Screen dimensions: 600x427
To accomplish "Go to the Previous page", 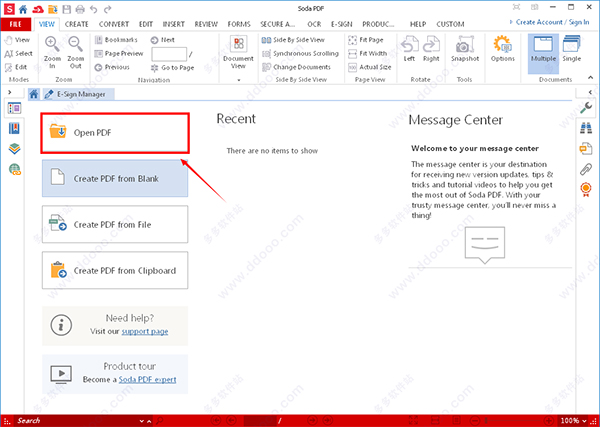I will pyautogui.click(x=112, y=67).
